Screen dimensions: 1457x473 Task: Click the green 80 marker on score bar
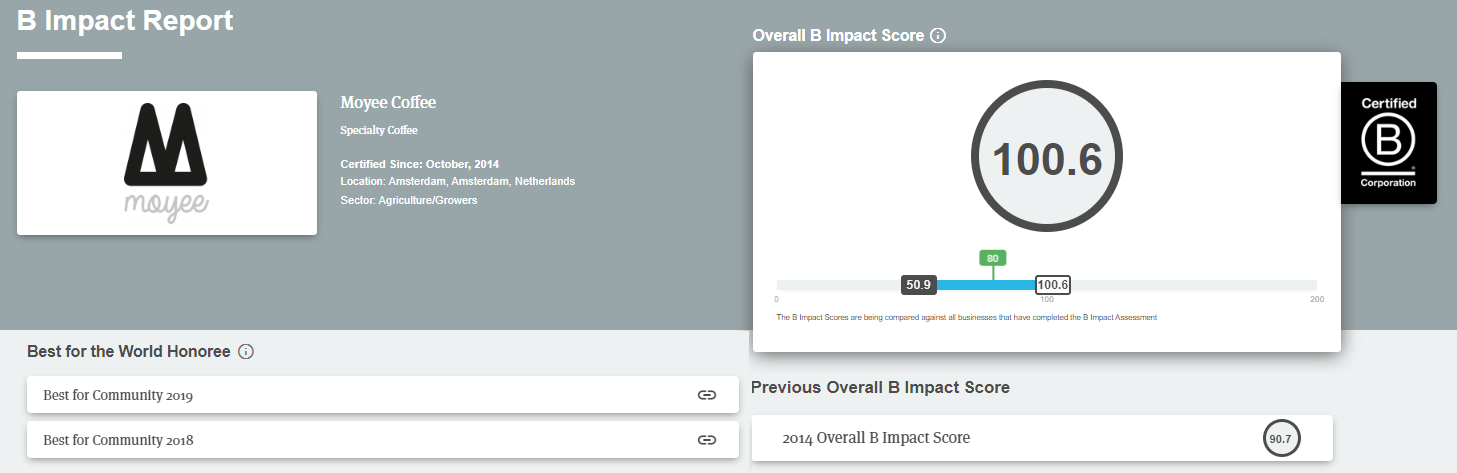click(992, 258)
